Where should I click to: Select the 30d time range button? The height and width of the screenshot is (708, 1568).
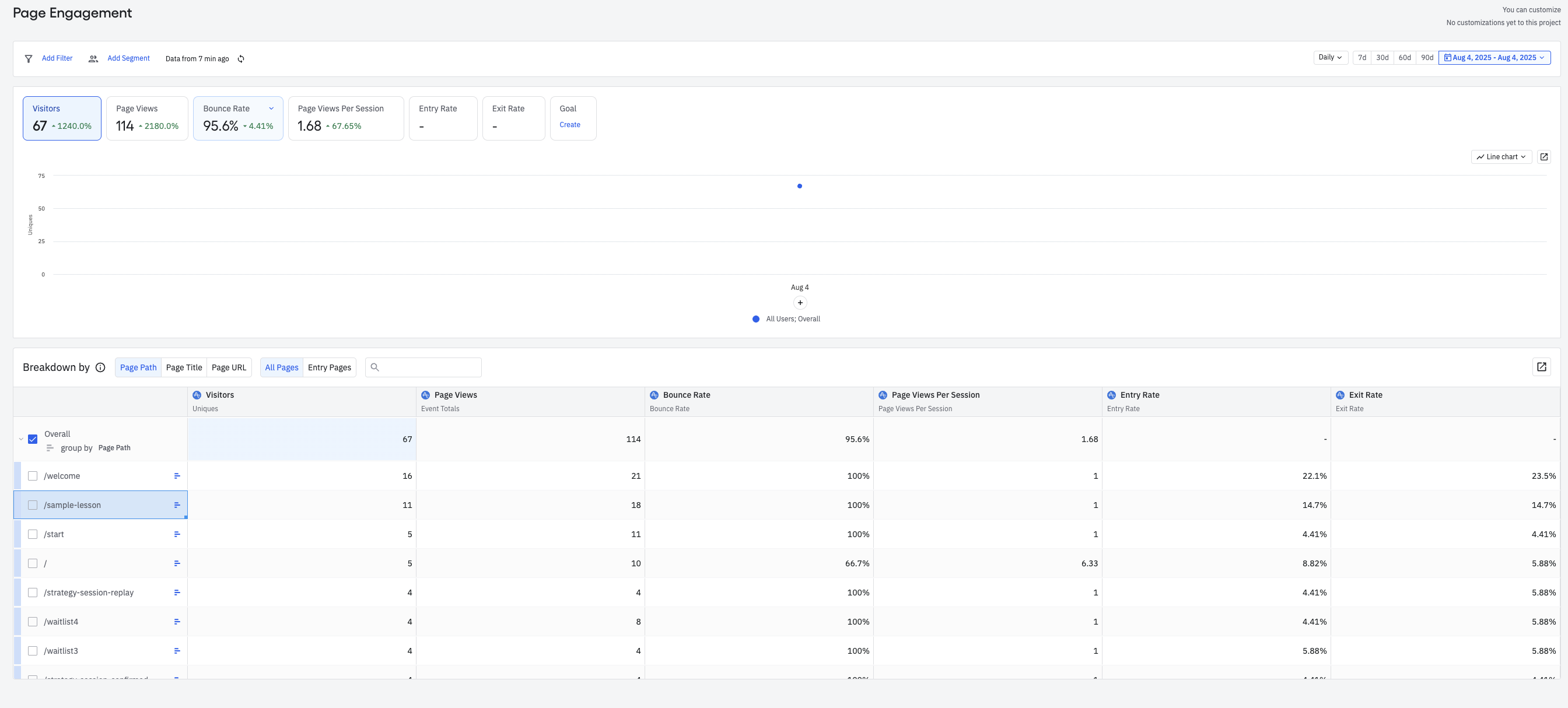[x=1382, y=58]
